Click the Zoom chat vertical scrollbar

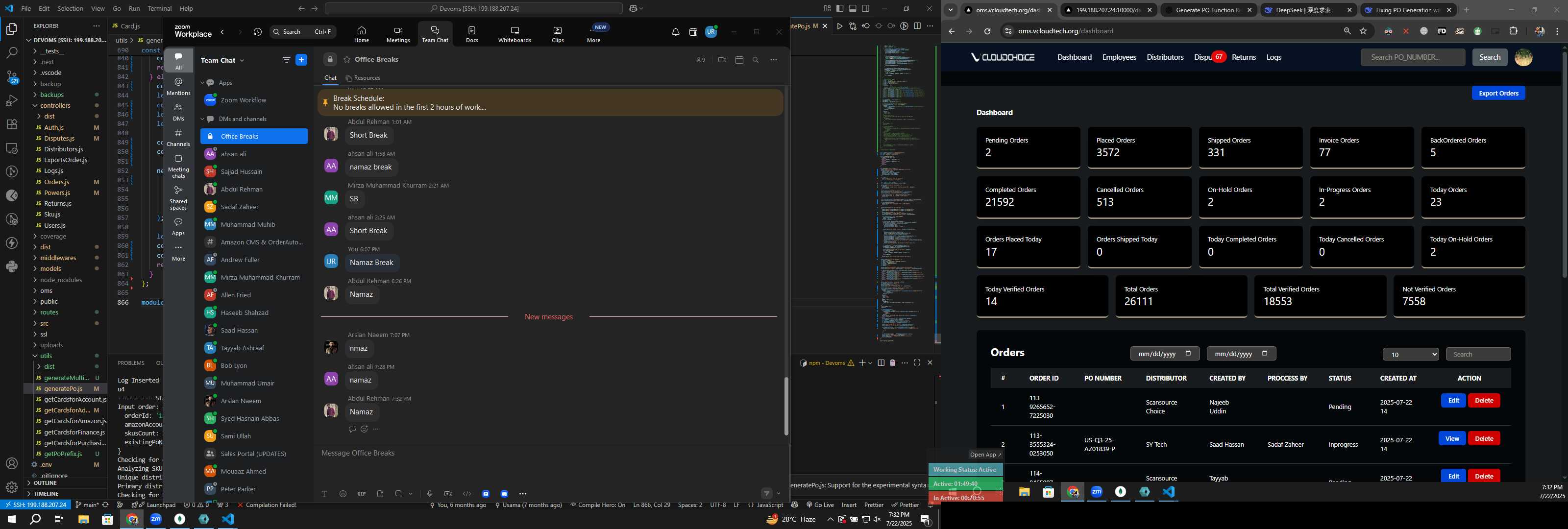tap(786, 406)
